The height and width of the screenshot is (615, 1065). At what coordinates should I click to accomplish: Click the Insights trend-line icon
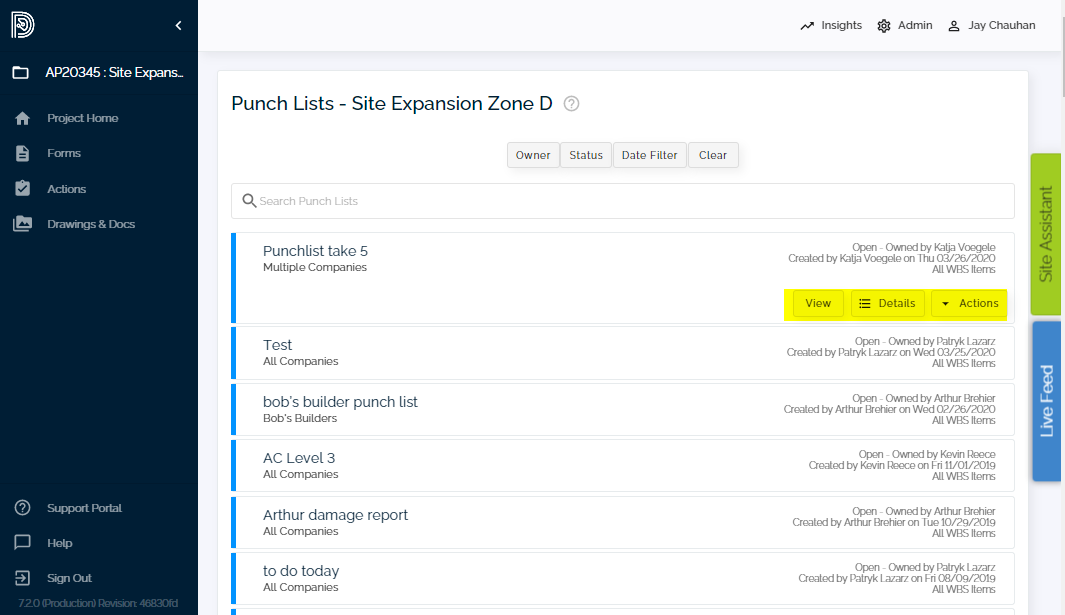[x=807, y=25]
